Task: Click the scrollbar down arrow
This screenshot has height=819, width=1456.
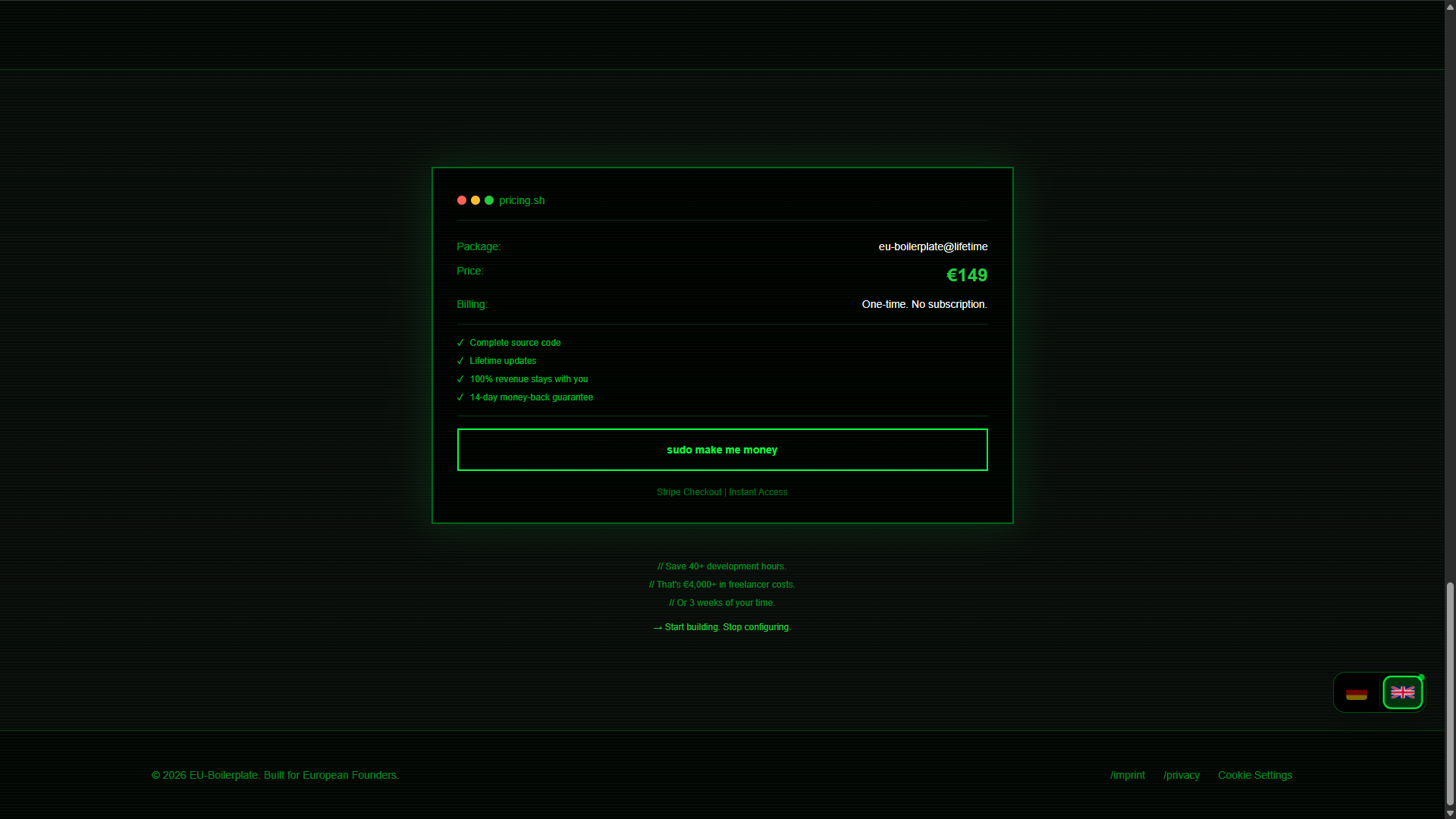Action: coord(1450,813)
